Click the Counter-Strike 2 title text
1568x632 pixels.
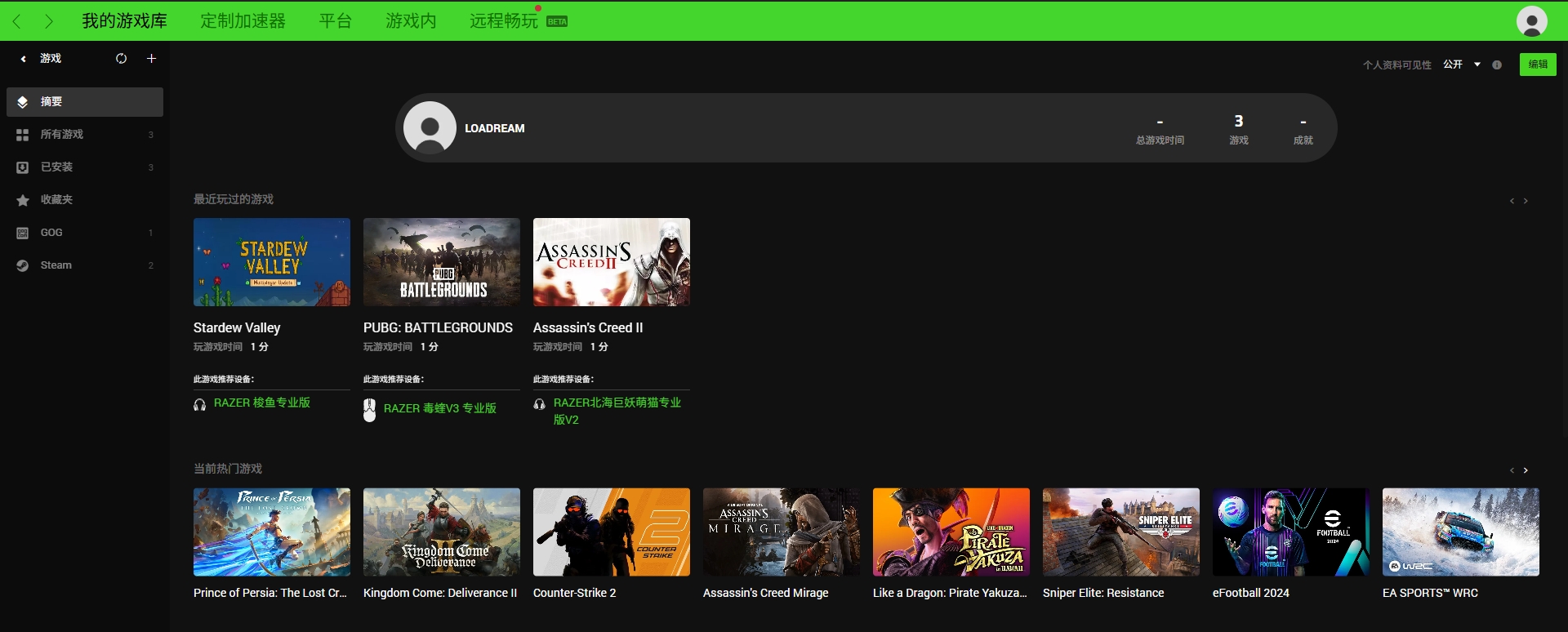tap(575, 593)
